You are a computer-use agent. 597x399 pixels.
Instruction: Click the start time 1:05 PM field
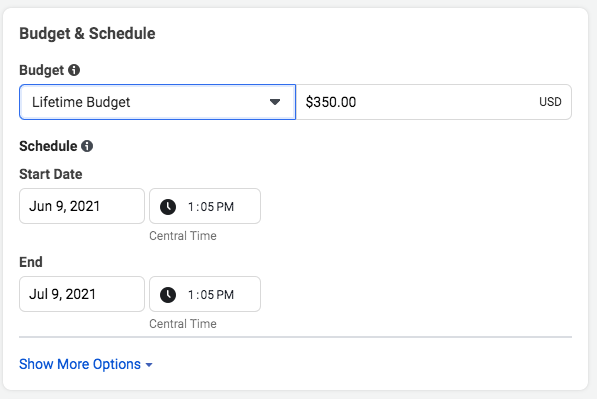coord(205,206)
